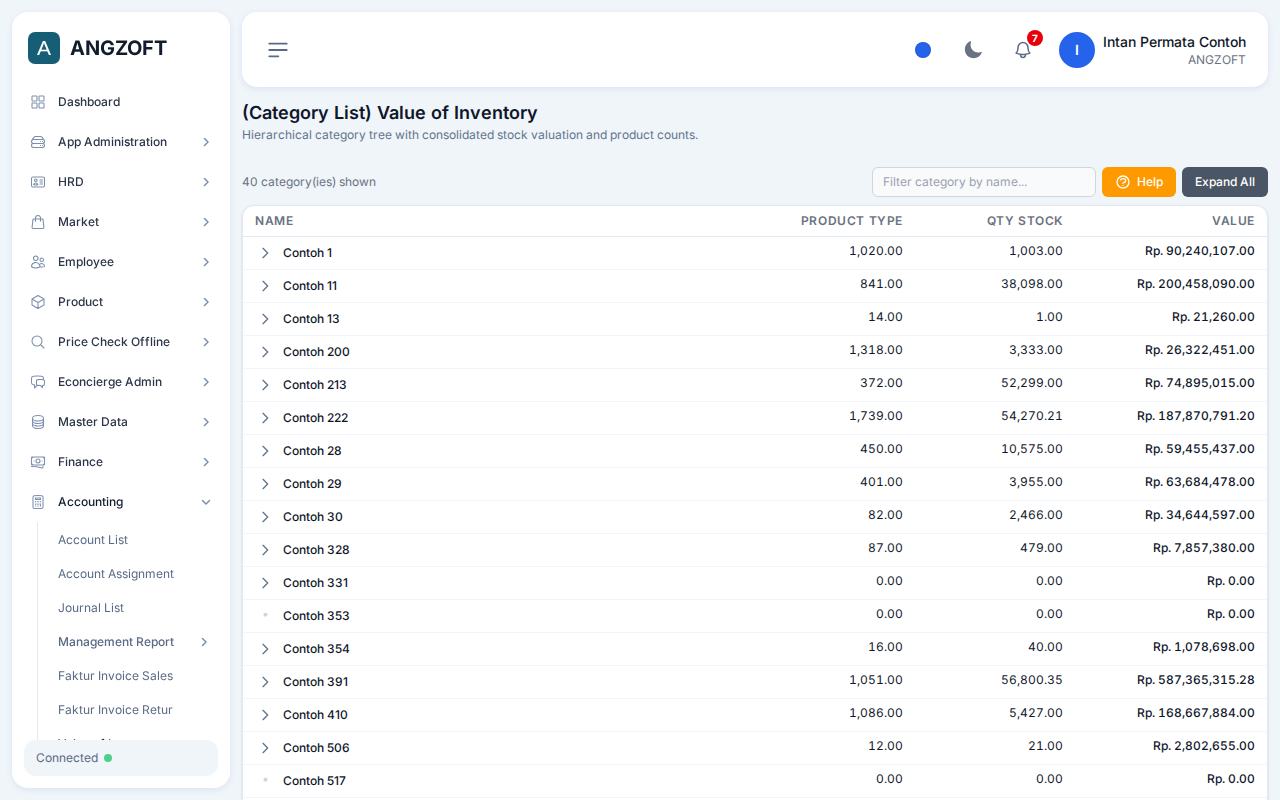The height and width of the screenshot is (800, 1280).
Task: Open the Account Assignment menu item
Action: click(x=116, y=574)
